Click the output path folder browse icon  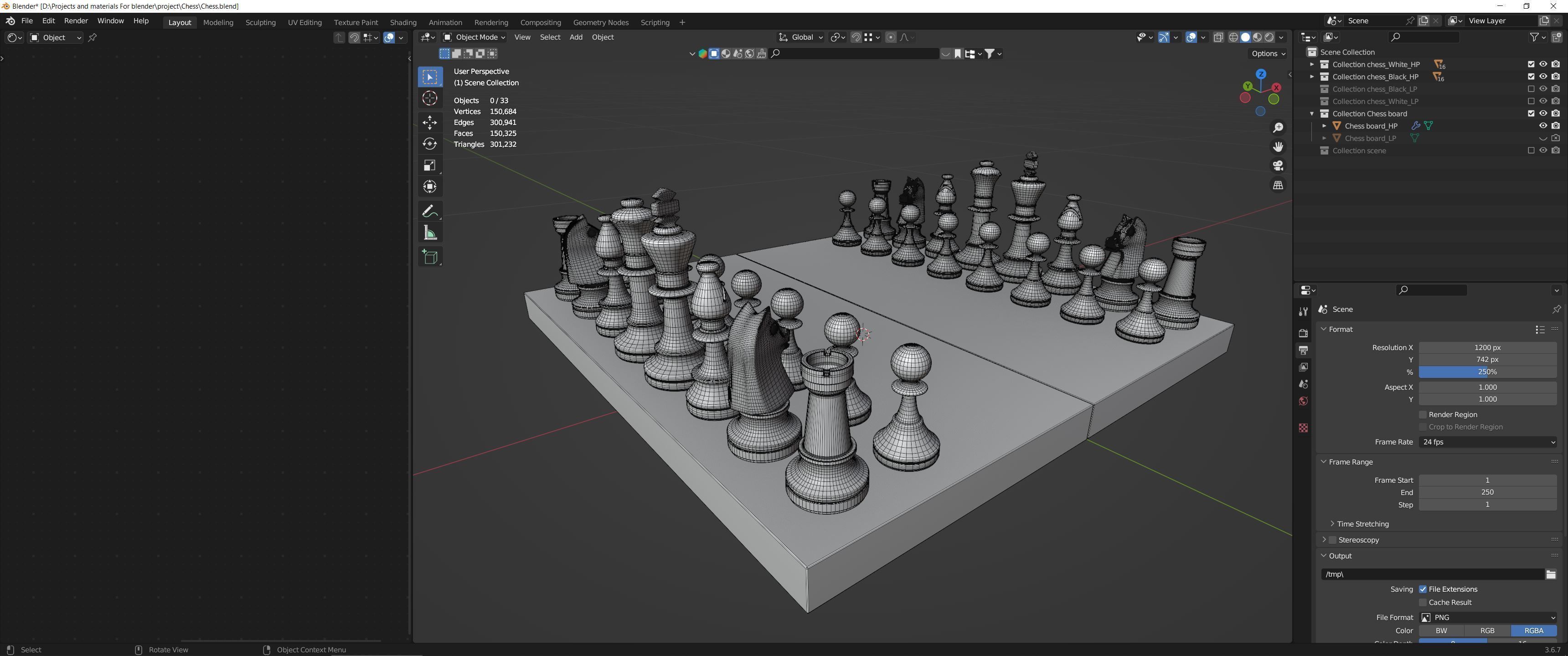(1550, 574)
